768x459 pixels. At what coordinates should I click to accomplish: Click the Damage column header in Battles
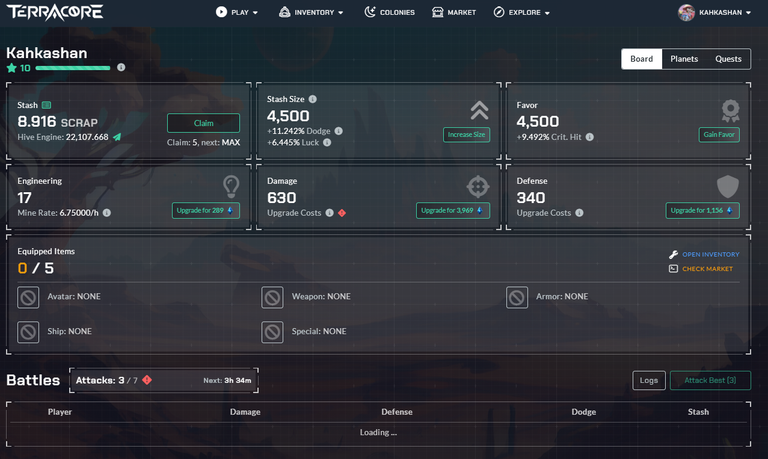[x=245, y=412]
